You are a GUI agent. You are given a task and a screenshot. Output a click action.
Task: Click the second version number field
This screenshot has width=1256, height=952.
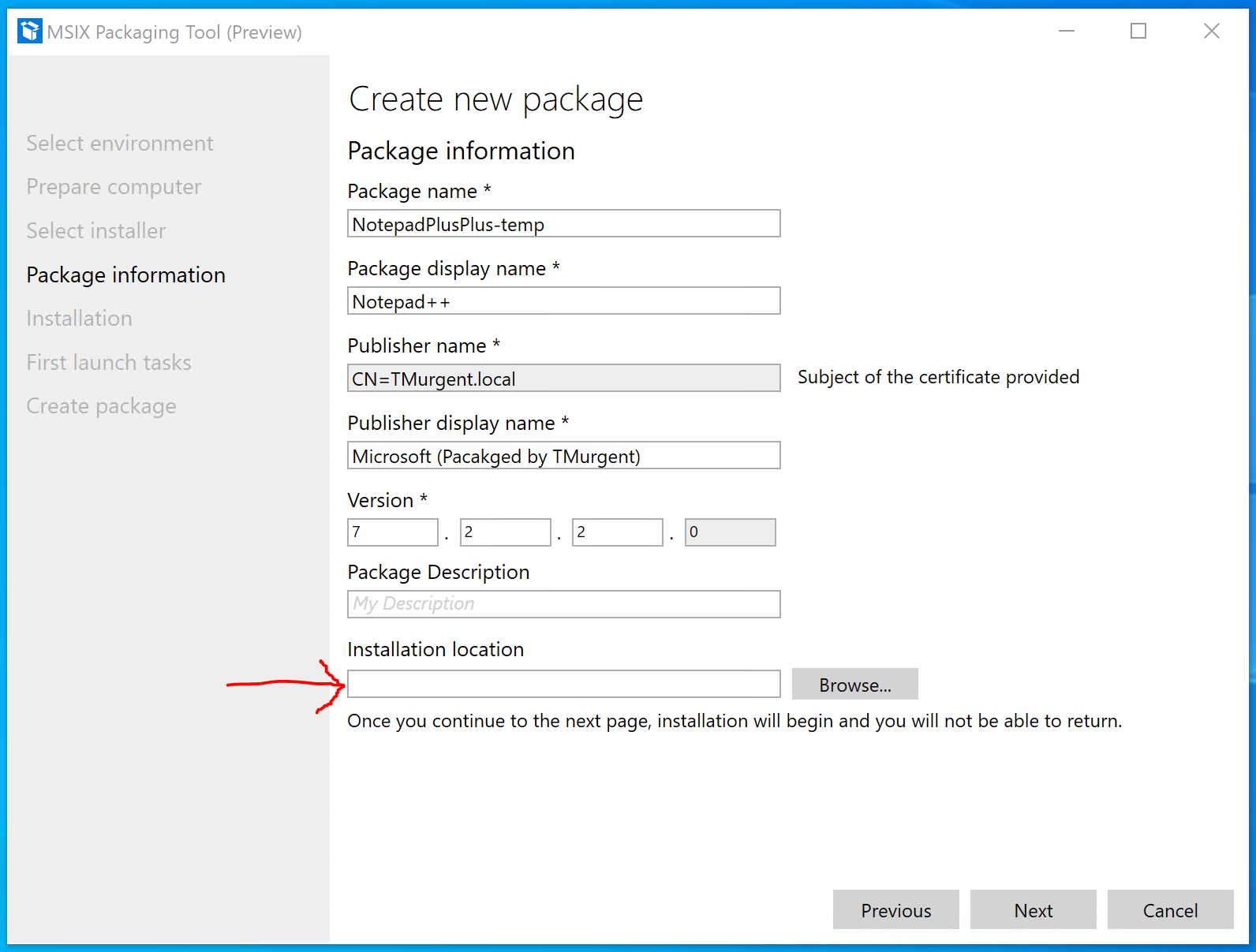pos(506,532)
